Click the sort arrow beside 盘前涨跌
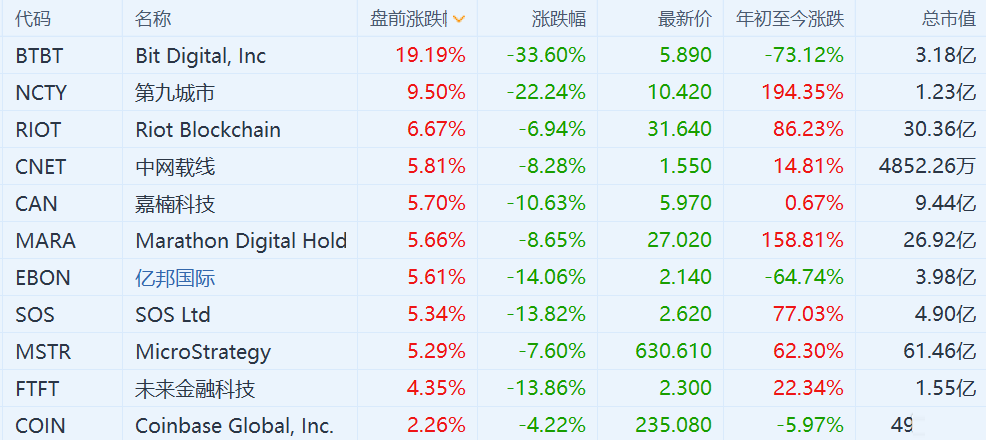 458,19
